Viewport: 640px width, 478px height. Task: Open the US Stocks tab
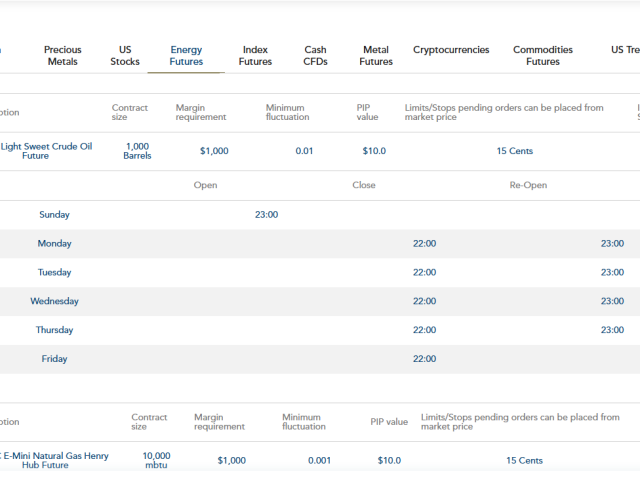point(125,56)
